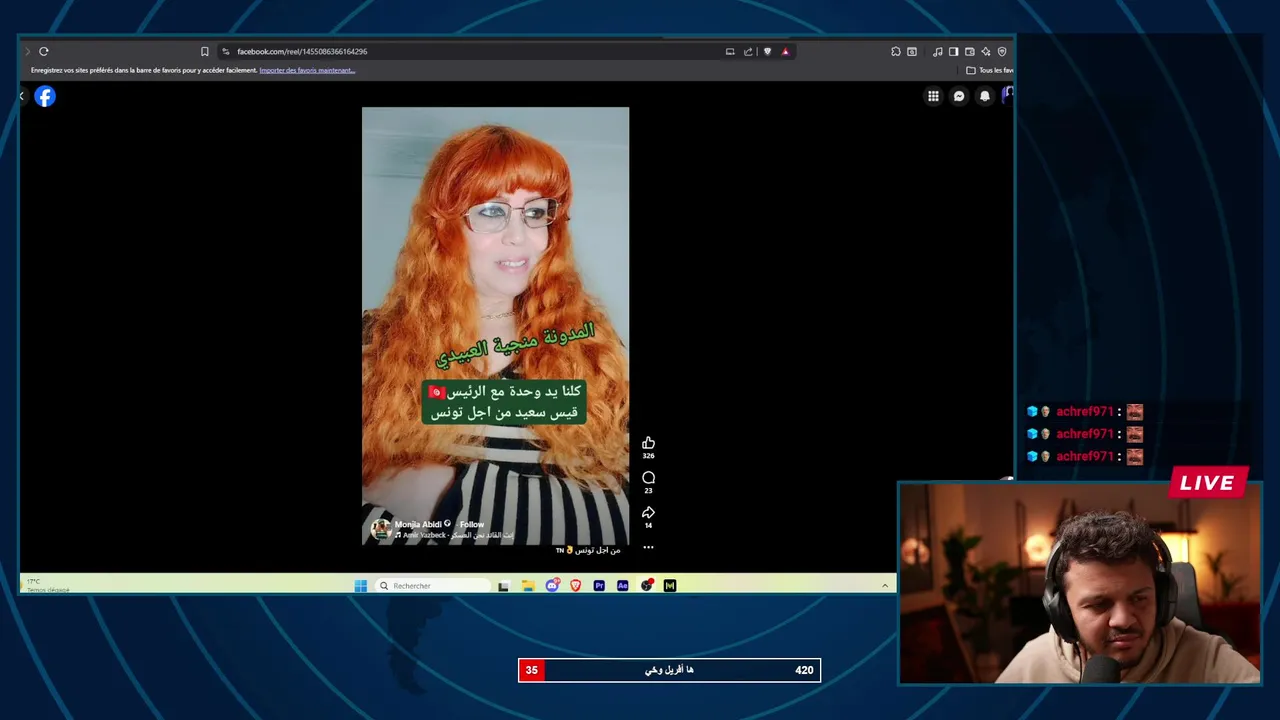Share this page via address bar icon

[748, 51]
